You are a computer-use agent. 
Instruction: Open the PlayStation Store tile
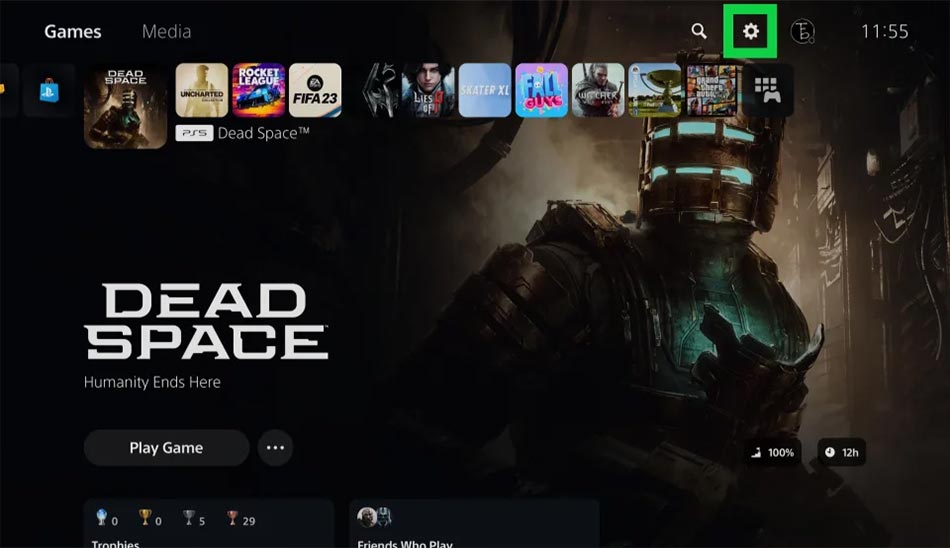(x=49, y=90)
